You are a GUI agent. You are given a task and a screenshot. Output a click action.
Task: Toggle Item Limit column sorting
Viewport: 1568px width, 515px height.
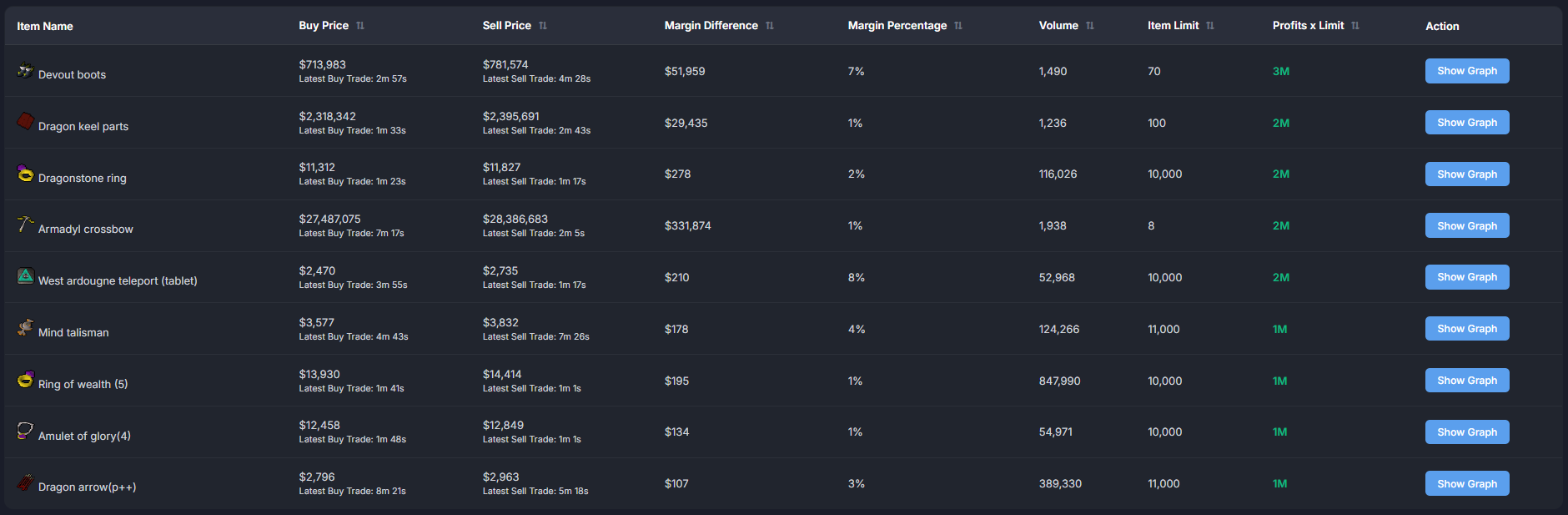pos(1210,26)
